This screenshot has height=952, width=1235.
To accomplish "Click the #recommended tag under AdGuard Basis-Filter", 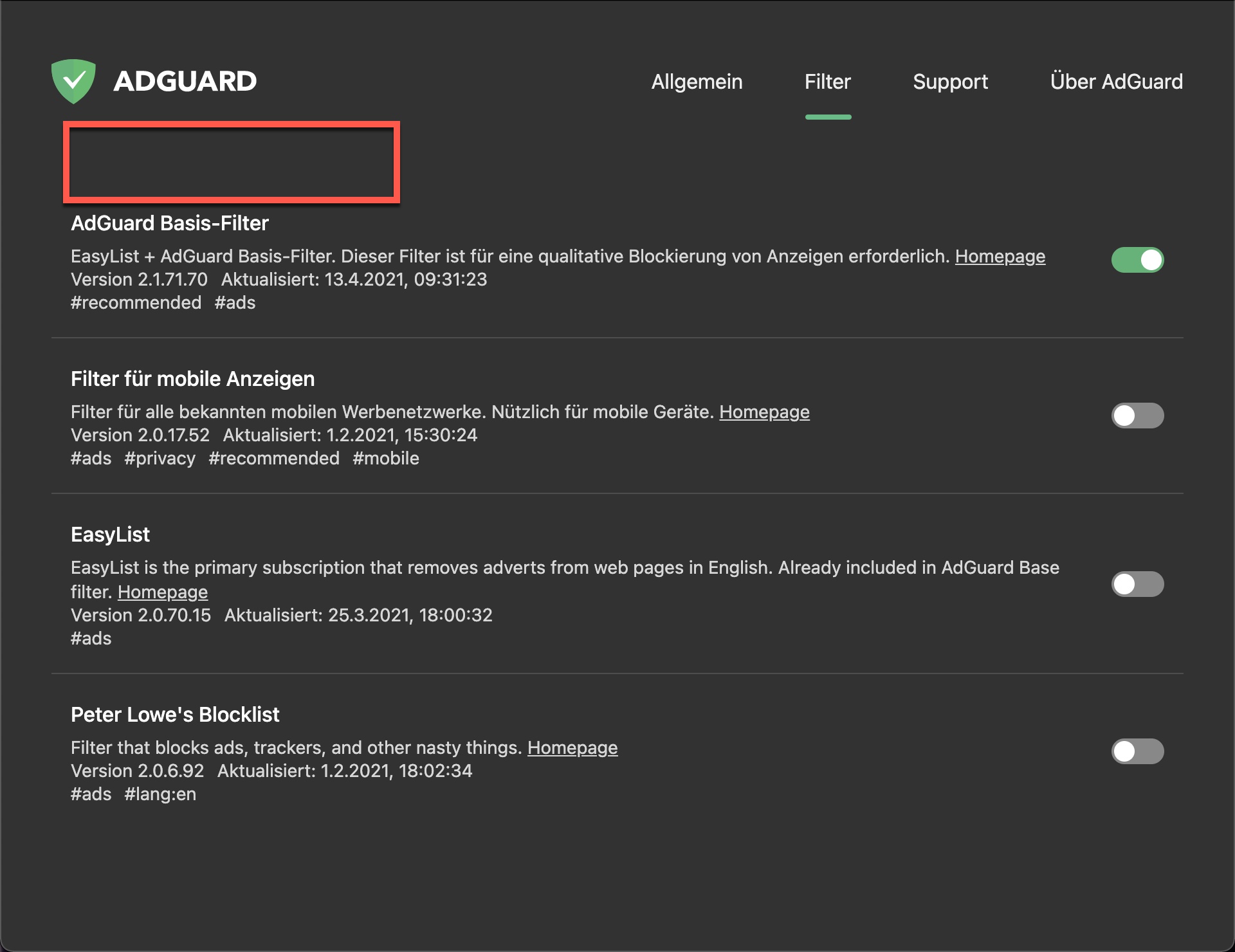I will point(136,302).
